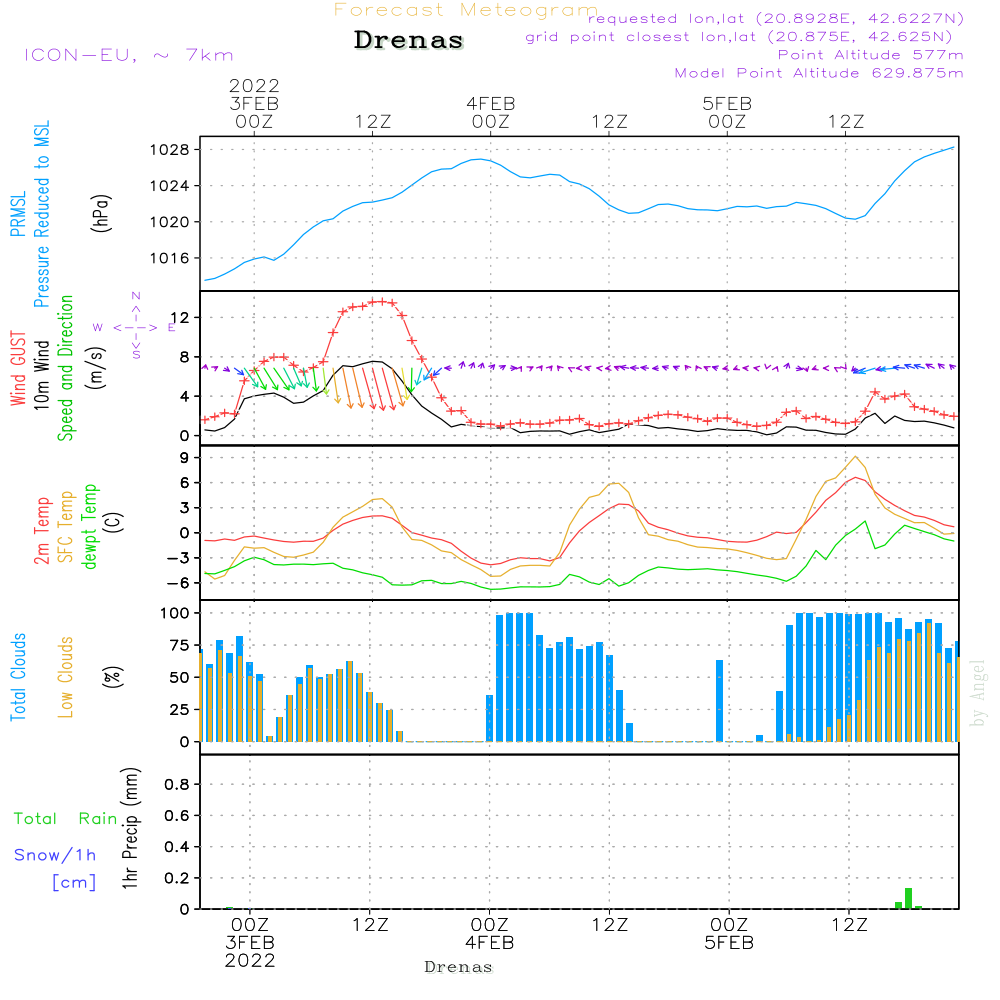The width and height of the screenshot is (1000, 1000).
Task: Click the wind gust peak near 12Z 3FEB
Action: click(x=381, y=301)
